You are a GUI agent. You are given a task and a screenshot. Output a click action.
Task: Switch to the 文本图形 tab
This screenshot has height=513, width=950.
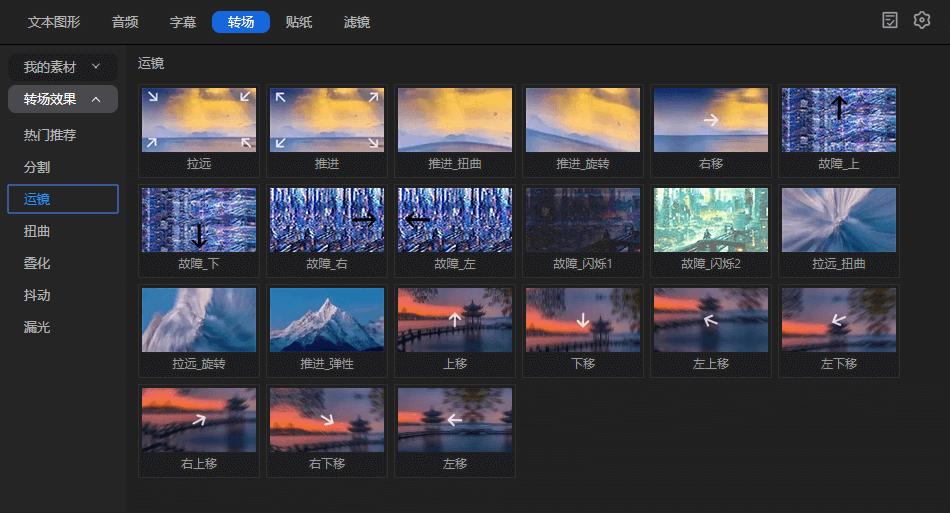pyautogui.click(x=54, y=22)
